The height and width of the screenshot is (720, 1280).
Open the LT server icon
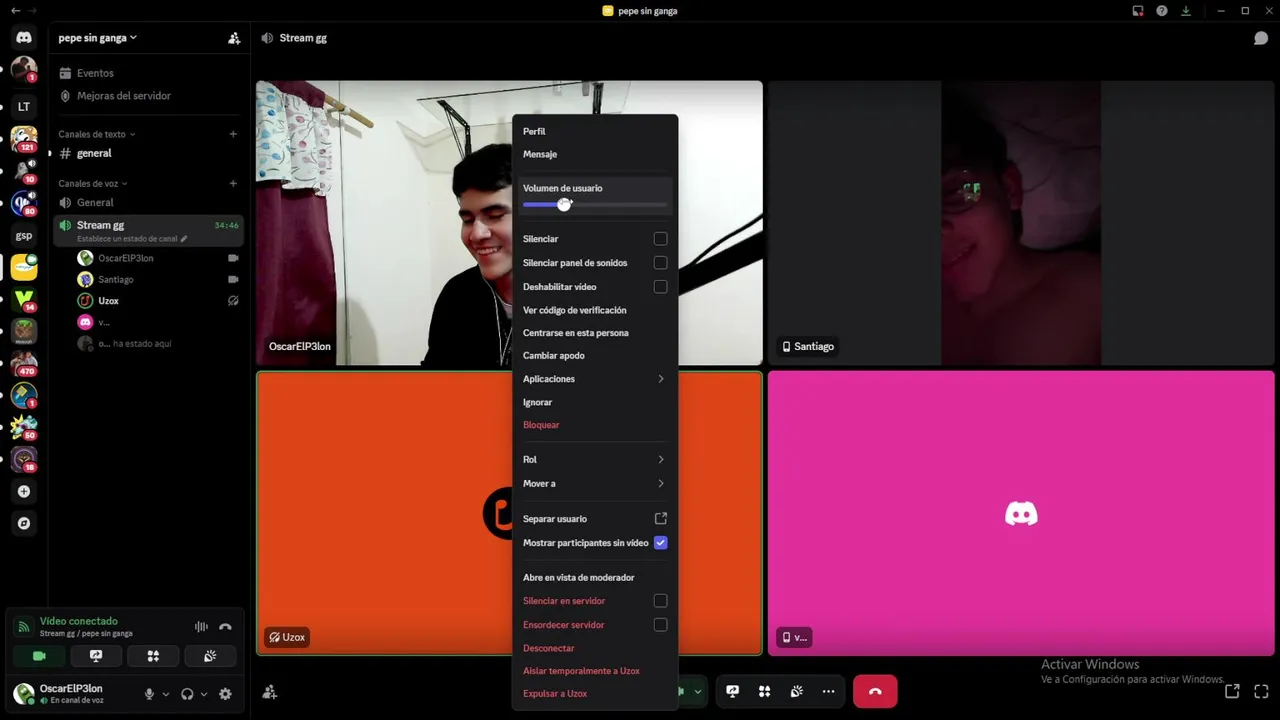tap(24, 106)
